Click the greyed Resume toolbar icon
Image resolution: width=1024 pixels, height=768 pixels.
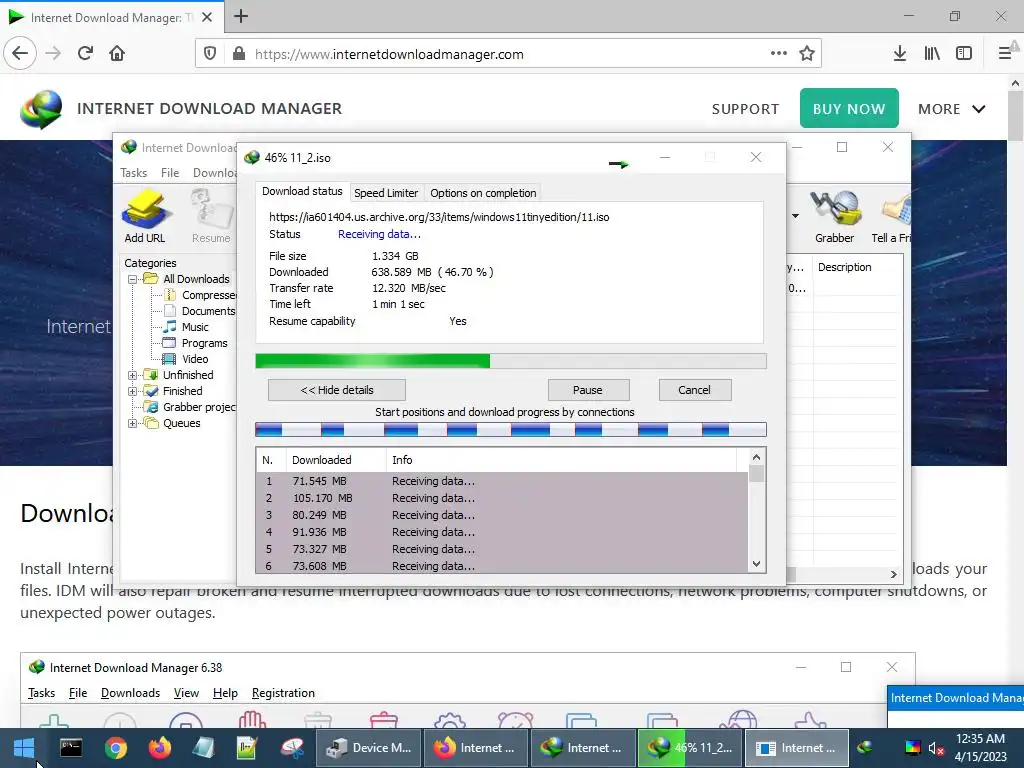(211, 216)
